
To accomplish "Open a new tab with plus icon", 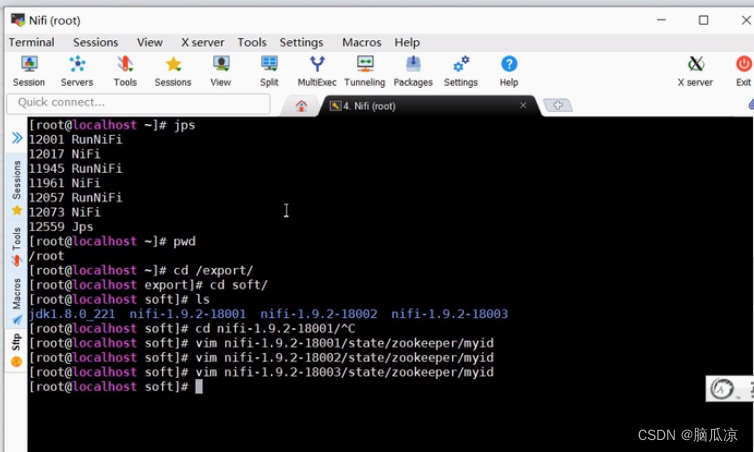I will pyautogui.click(x=558, y=105).
